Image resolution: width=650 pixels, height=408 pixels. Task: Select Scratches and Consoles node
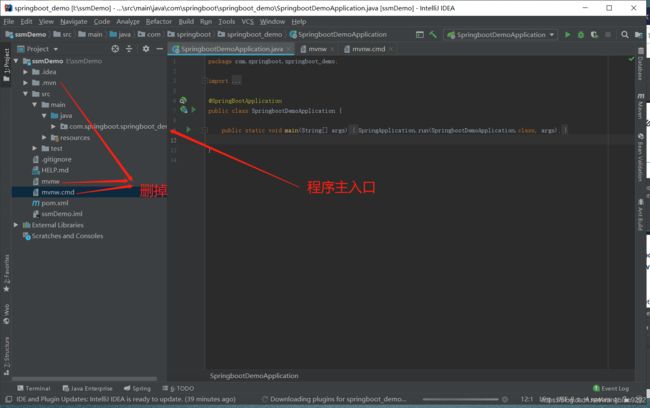pos(63,236)
